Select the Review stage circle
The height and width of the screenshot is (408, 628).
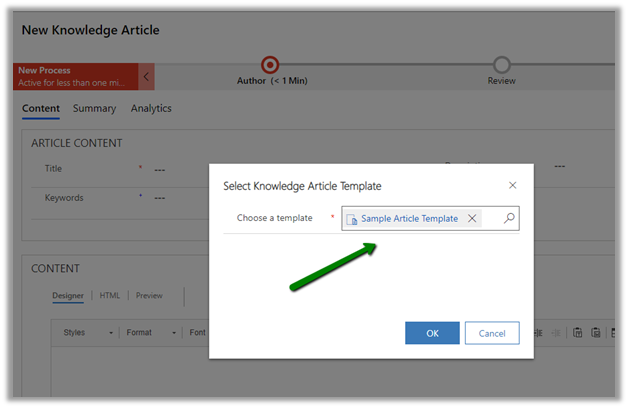pyautogui.click(x=502, y=65)
